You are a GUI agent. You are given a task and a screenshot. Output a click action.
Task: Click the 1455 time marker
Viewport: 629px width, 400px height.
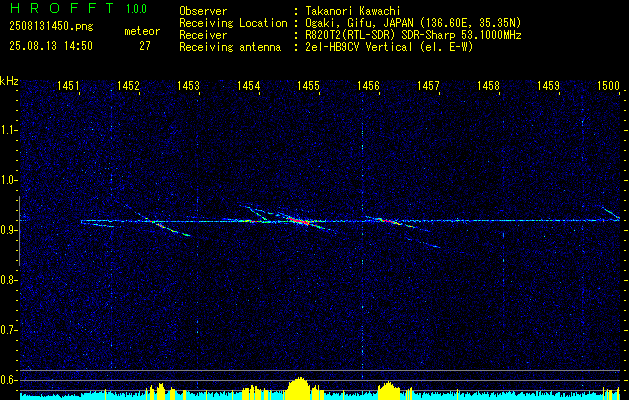(308, 85)
